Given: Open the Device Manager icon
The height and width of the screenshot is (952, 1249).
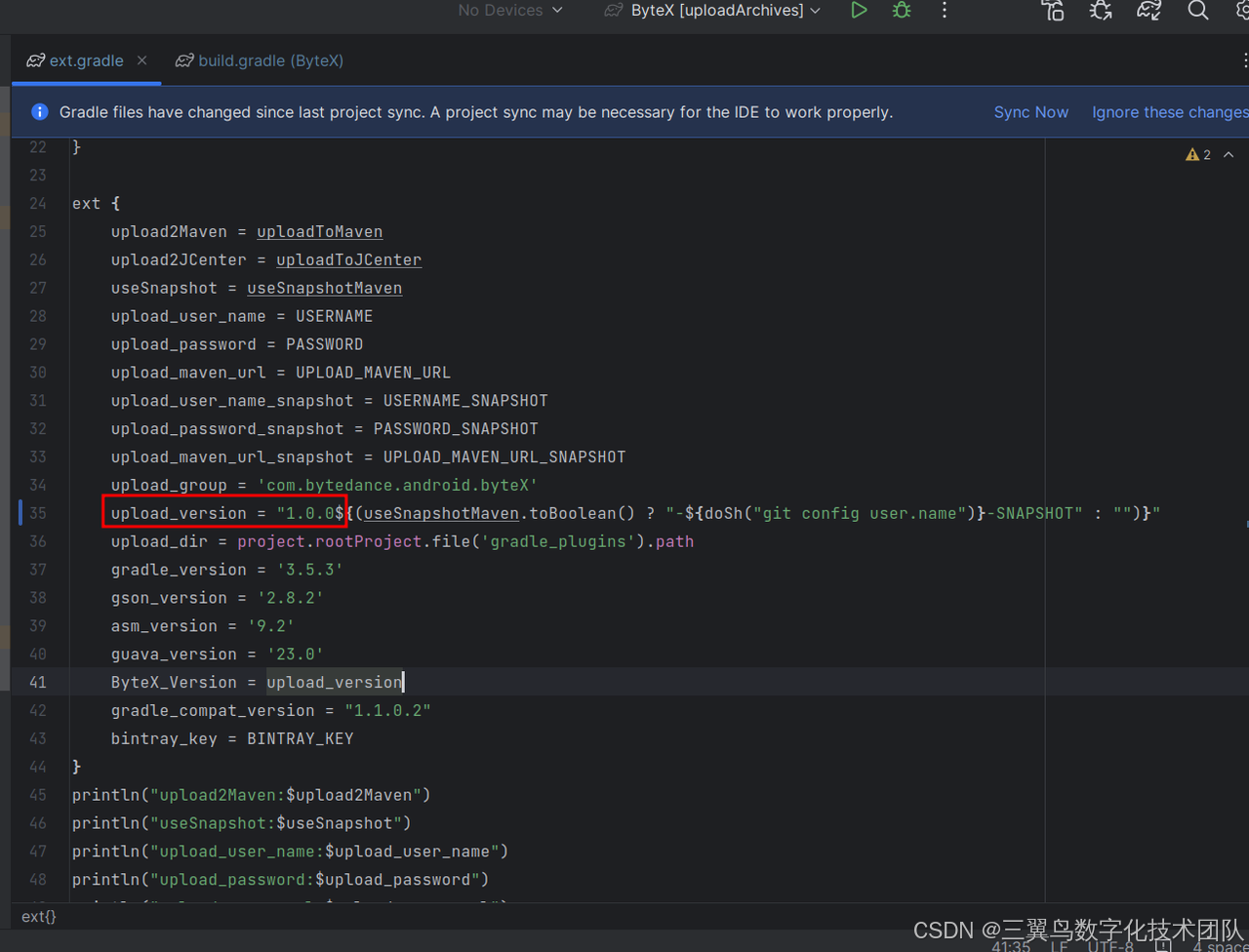Looking at the screenshot, I should [x=1052, y=11].
